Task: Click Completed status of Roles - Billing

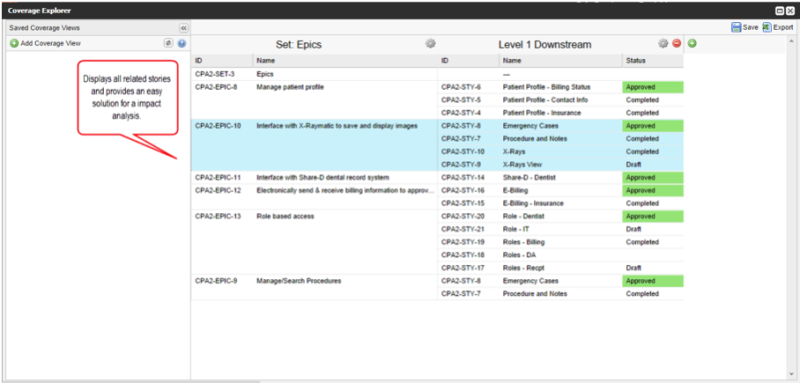Action: 642,242
